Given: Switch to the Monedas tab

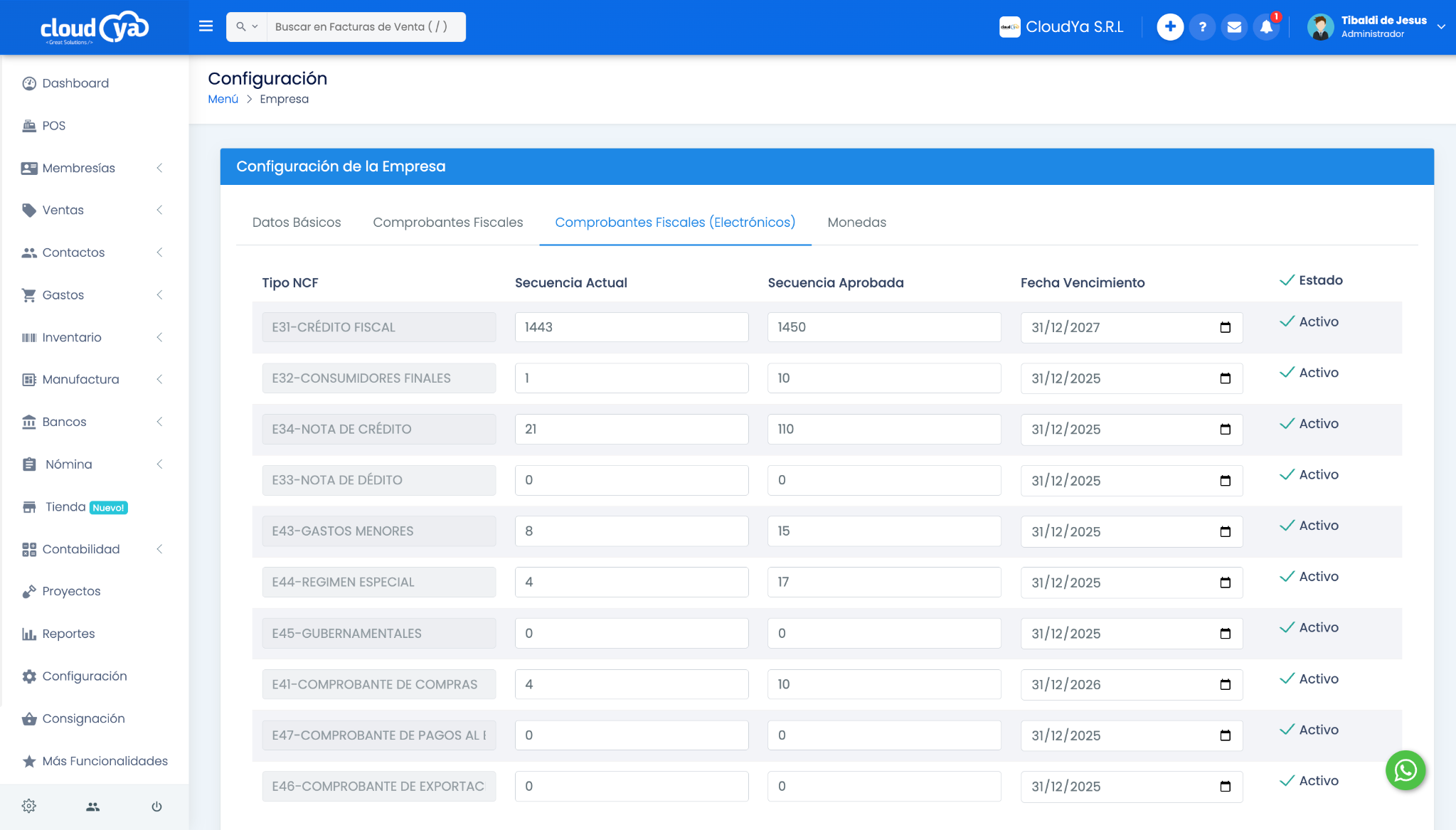Looking at the screenshot, I should coord(856,223).
